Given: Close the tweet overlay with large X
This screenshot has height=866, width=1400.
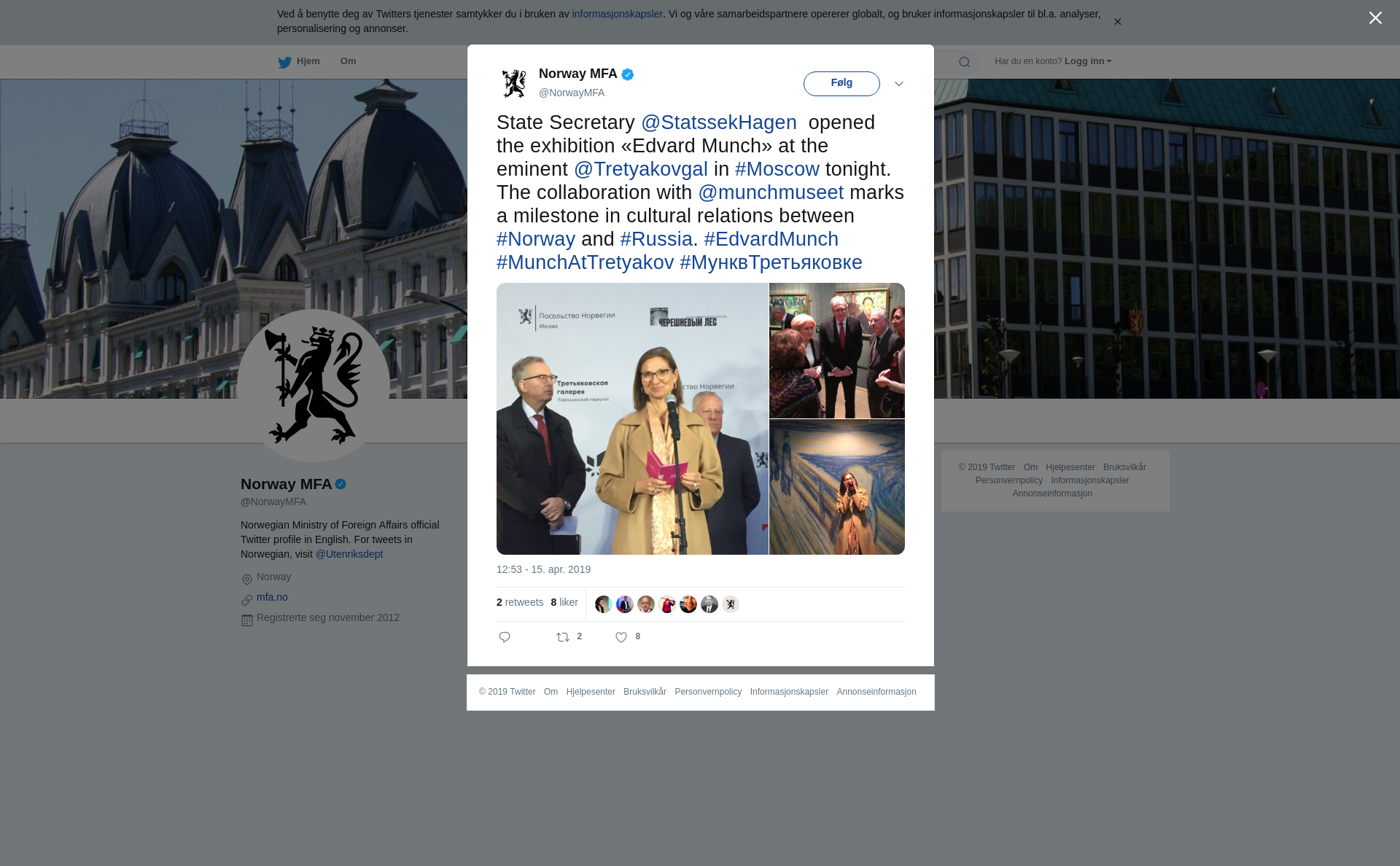Looking at the screenshot, I should tap(1375, 18).
